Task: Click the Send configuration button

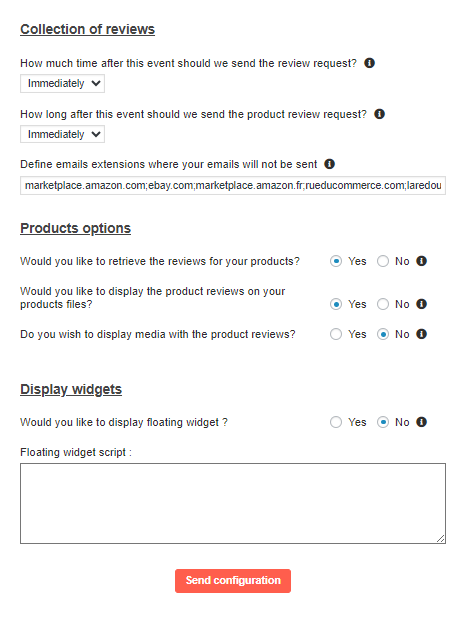Action: (233, 581)
